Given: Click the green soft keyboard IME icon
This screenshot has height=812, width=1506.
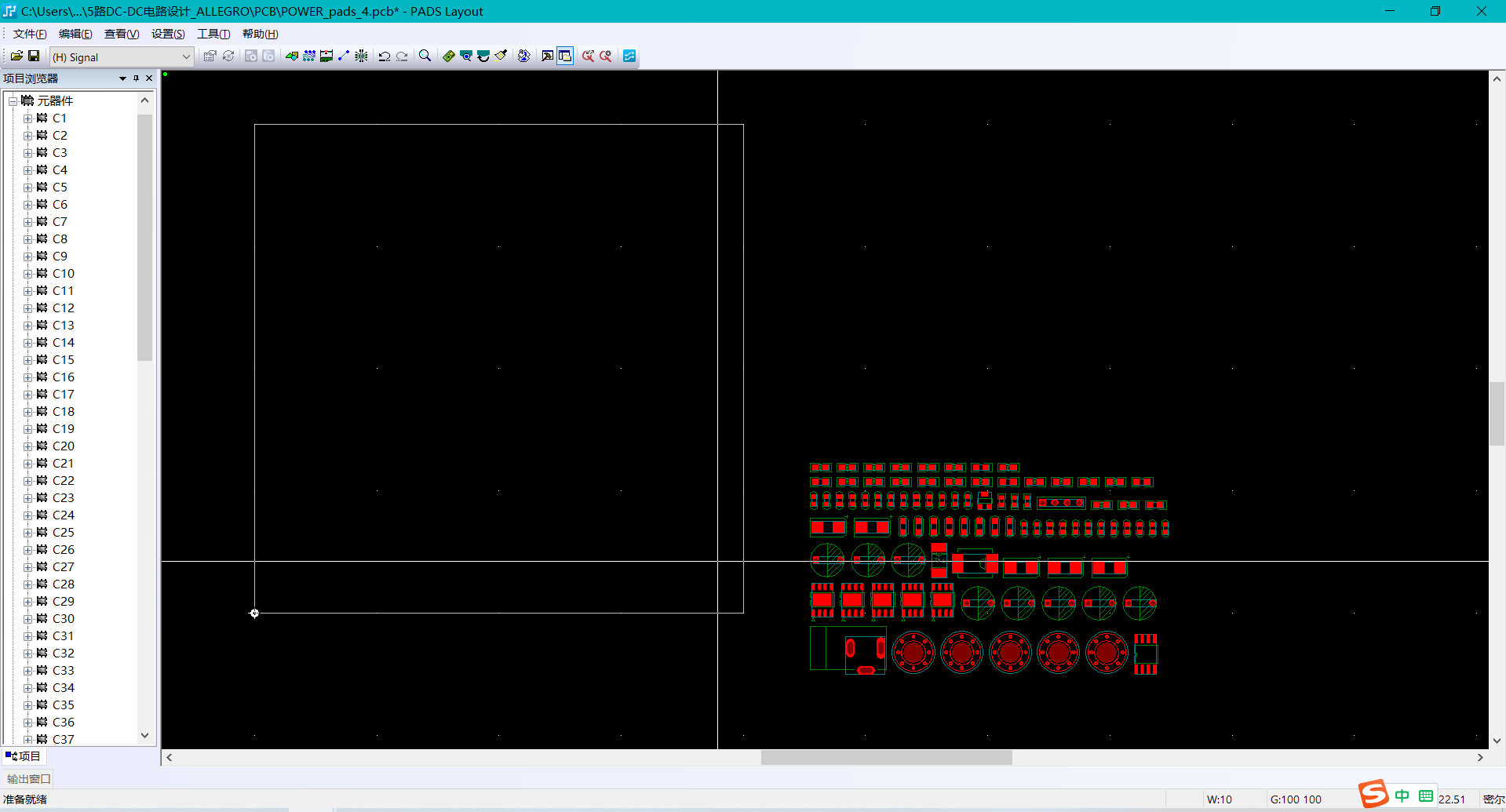Looking at the screenshot, I should (x=1425, y=796).
